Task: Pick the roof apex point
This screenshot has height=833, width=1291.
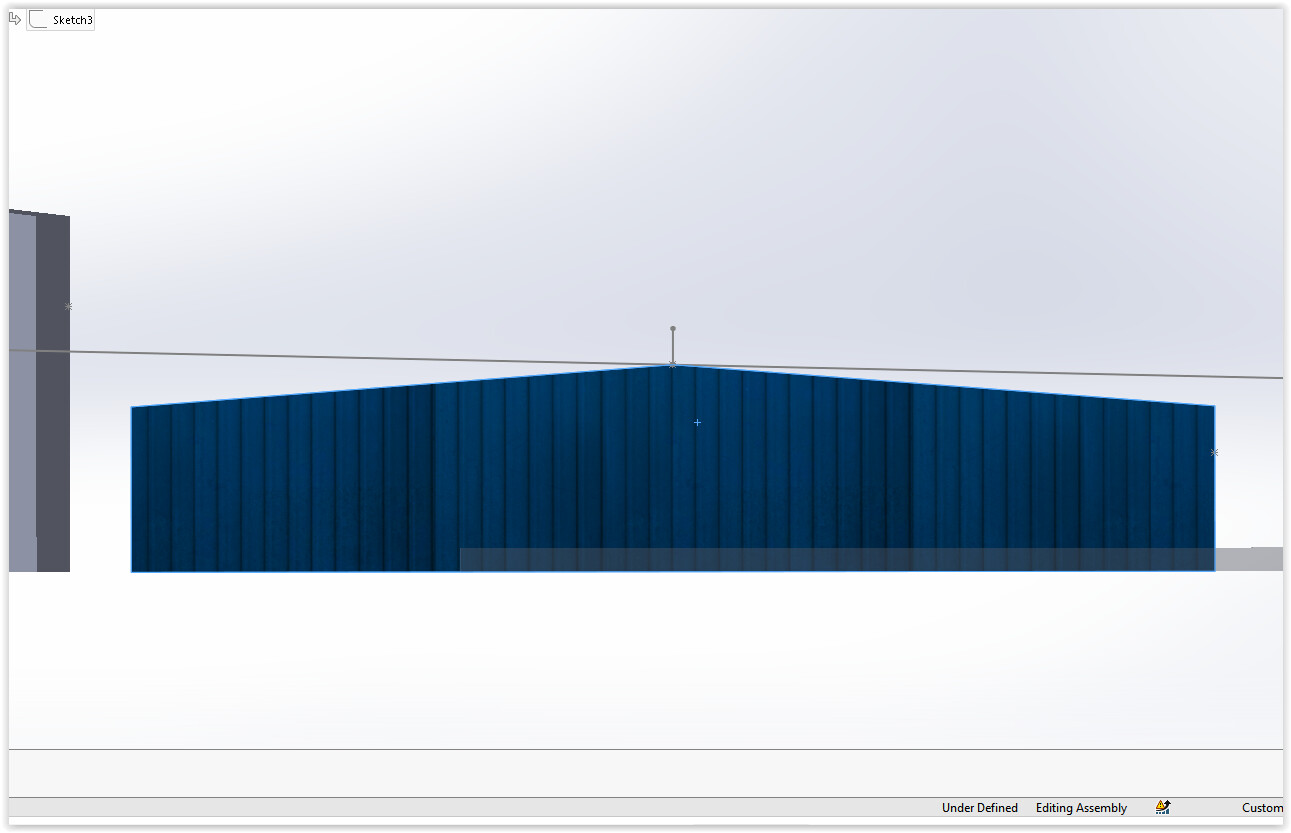Action: (672, 365)
